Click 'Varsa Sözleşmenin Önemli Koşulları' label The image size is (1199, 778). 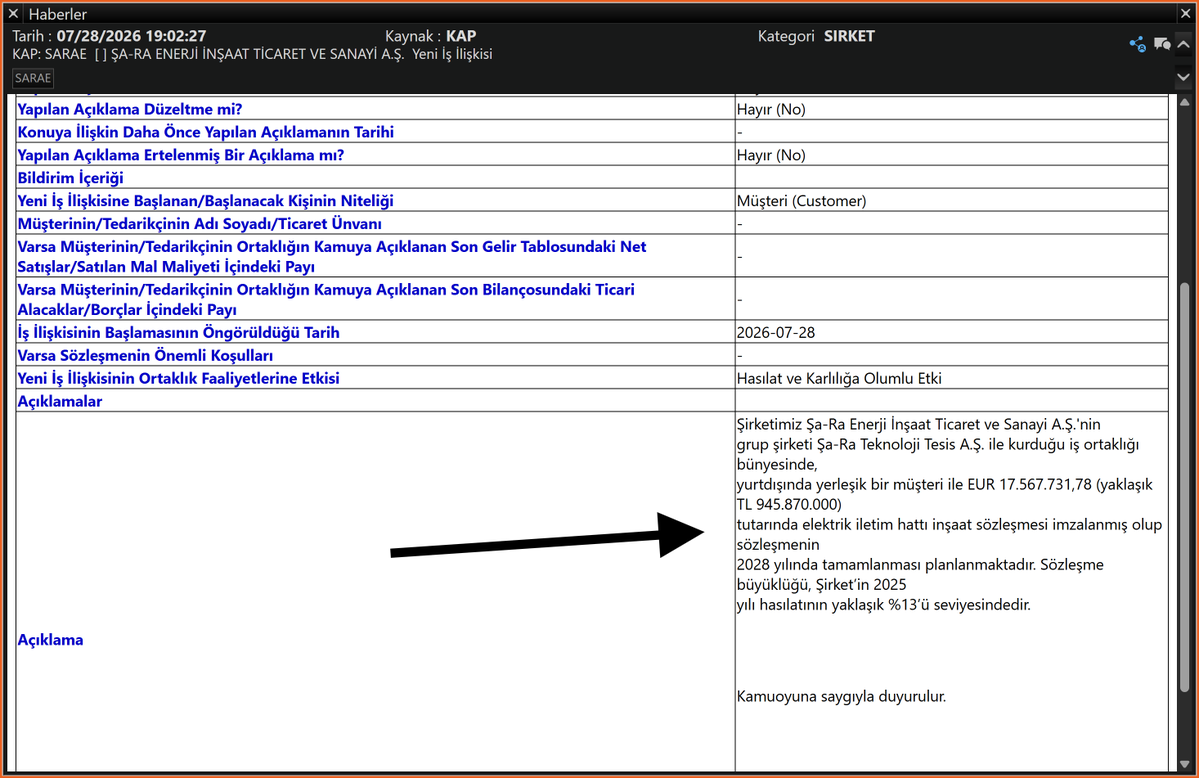[x=145, y=356]
